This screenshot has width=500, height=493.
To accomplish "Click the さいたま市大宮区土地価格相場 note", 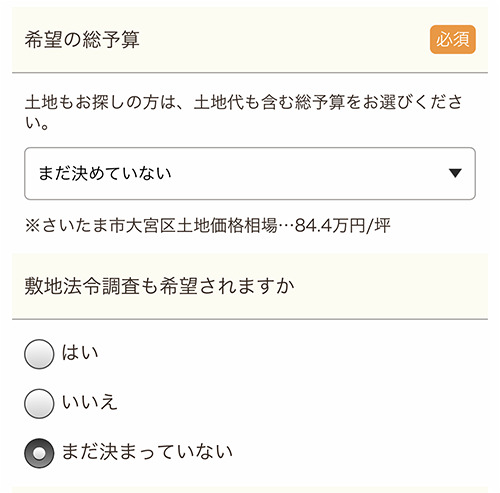I will click(x=160, y=225).
